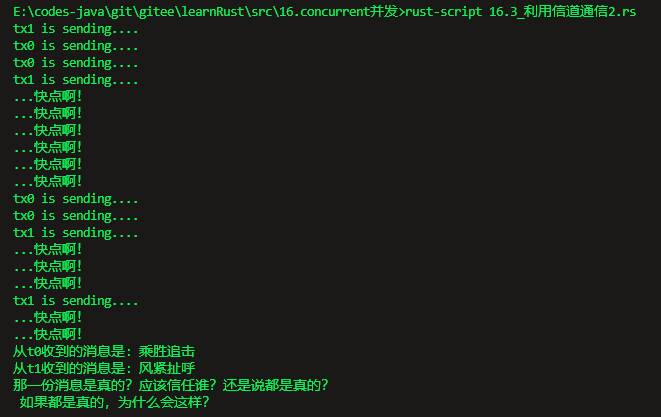This screenshot has width=661, height=417.
Task: Click the final '...快点啊!' output line
Action: [x=47, y=334]
